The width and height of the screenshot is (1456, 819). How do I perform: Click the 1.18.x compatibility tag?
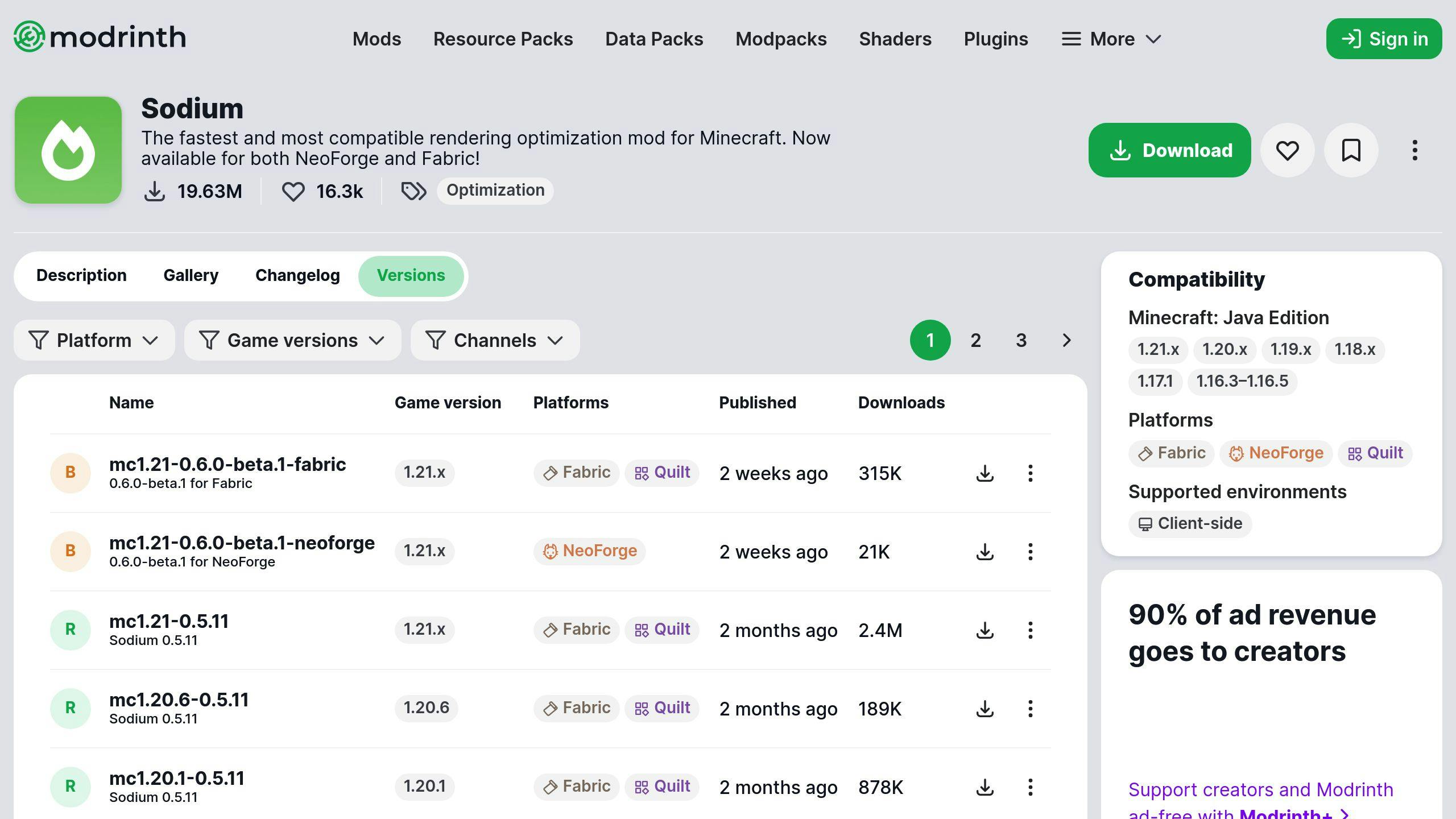click(1355, 349)
